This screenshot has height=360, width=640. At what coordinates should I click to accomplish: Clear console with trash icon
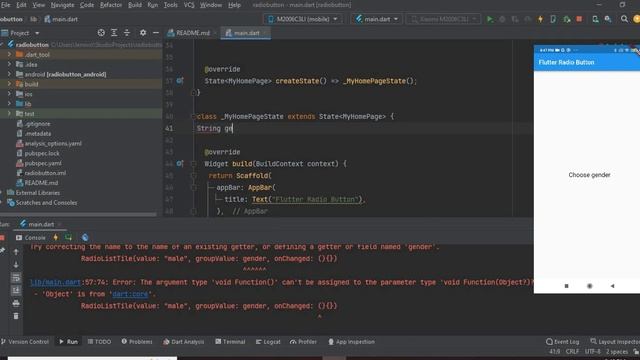pyautogui.click(x=16, y=316)
